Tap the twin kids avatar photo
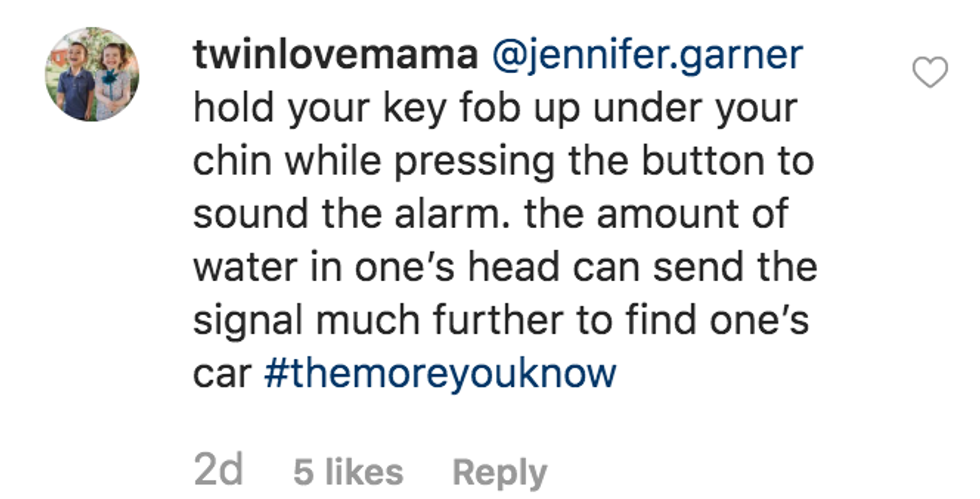This screenshot has width=980, height=499. click(x=93, y=75)
